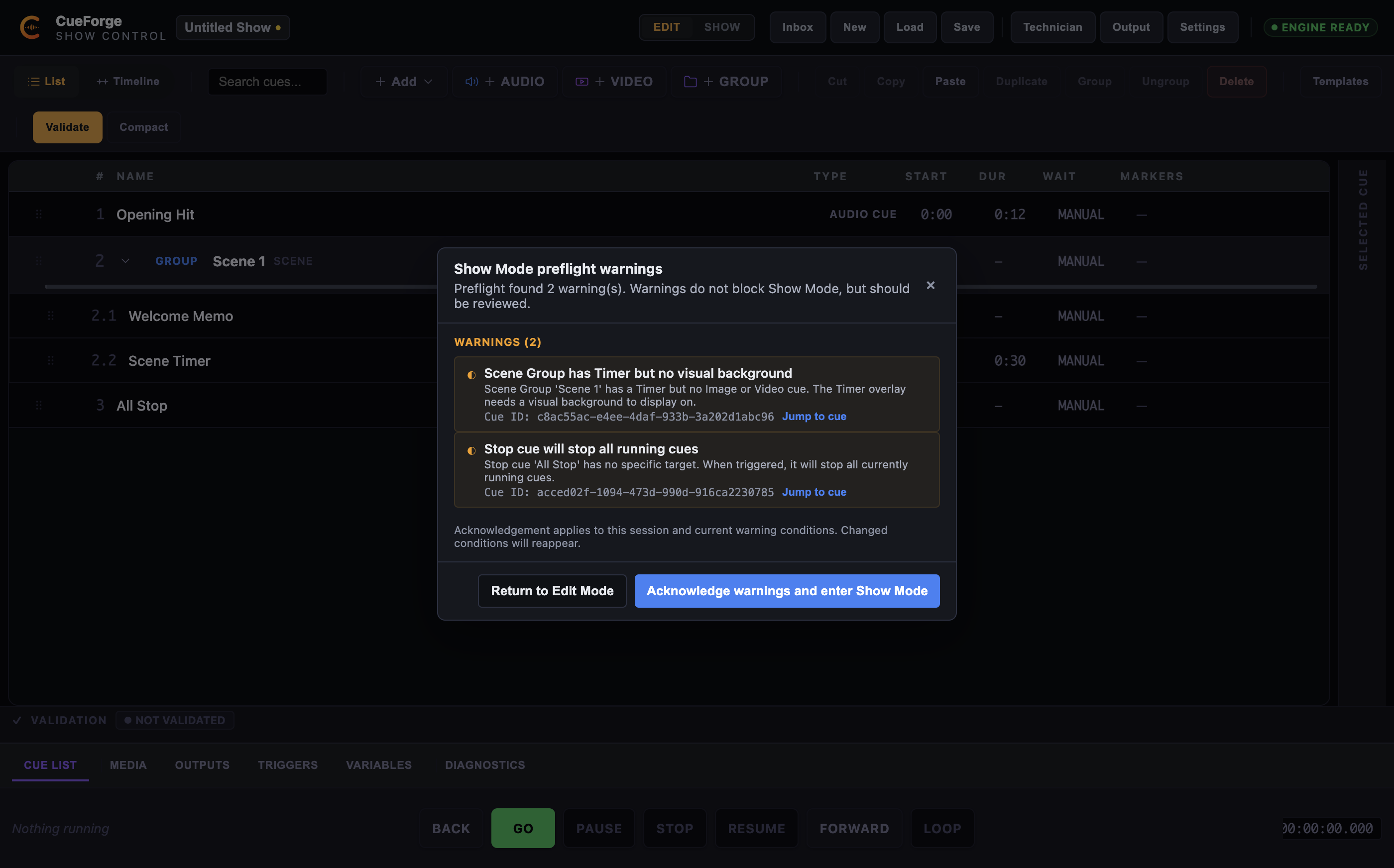
Task: Expand the Selected Cue side panel
Action: click(1363, 220)
